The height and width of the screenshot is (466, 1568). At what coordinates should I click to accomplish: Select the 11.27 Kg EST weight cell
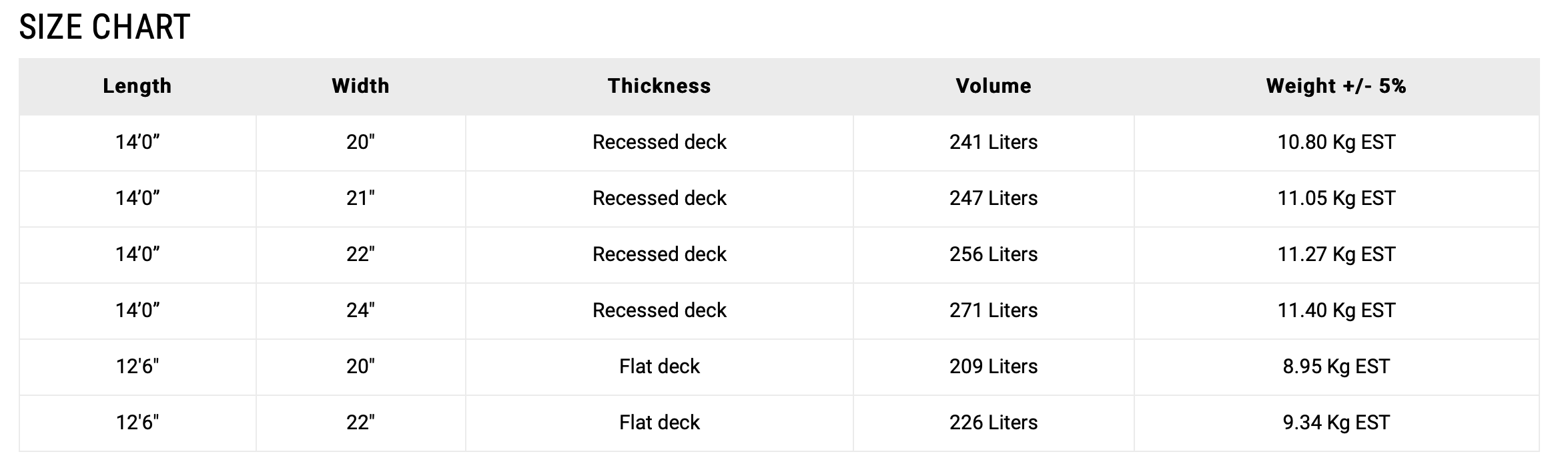coord(1336,254)
